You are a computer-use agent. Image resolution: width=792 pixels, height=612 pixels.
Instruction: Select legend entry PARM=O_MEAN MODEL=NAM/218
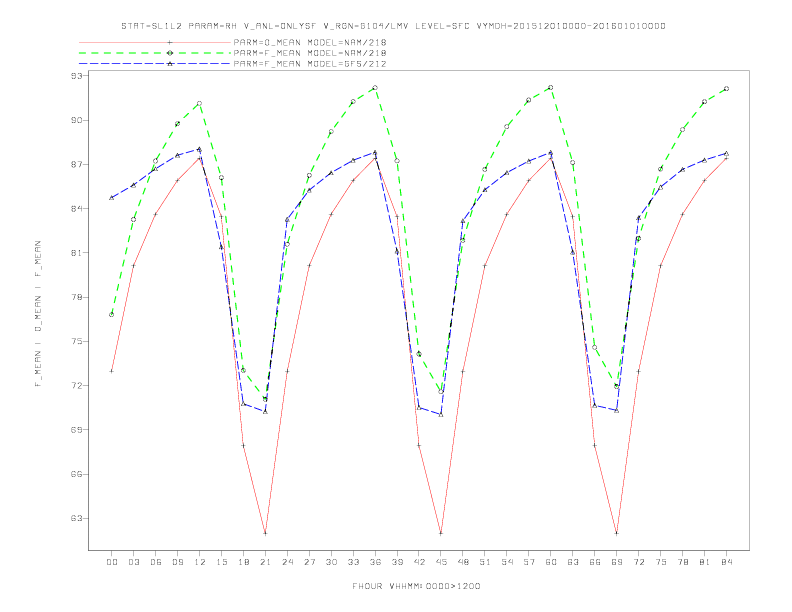click(310, 42)
